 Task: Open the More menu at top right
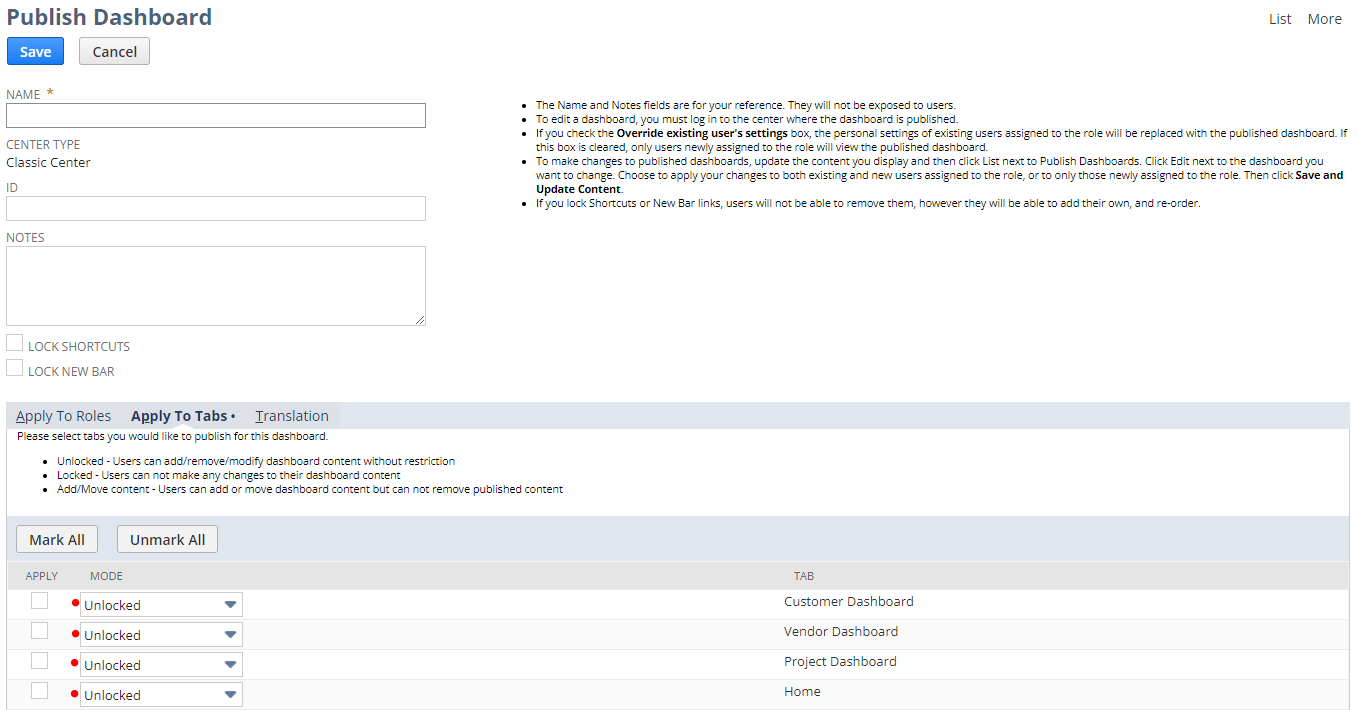(x=1324, y=18)
